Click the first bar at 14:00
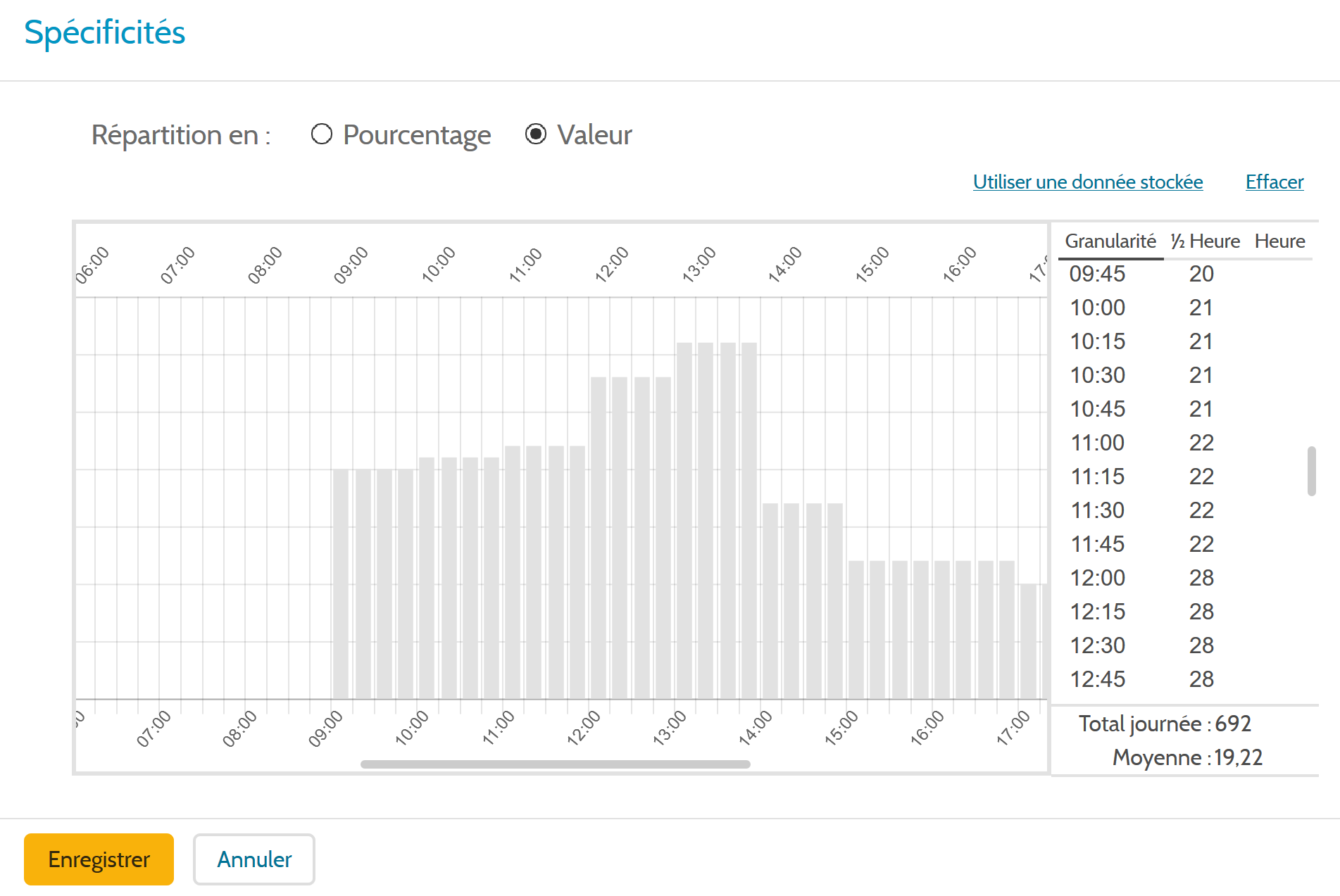This screenshot has width=1340, height=896. click(770, 601)
